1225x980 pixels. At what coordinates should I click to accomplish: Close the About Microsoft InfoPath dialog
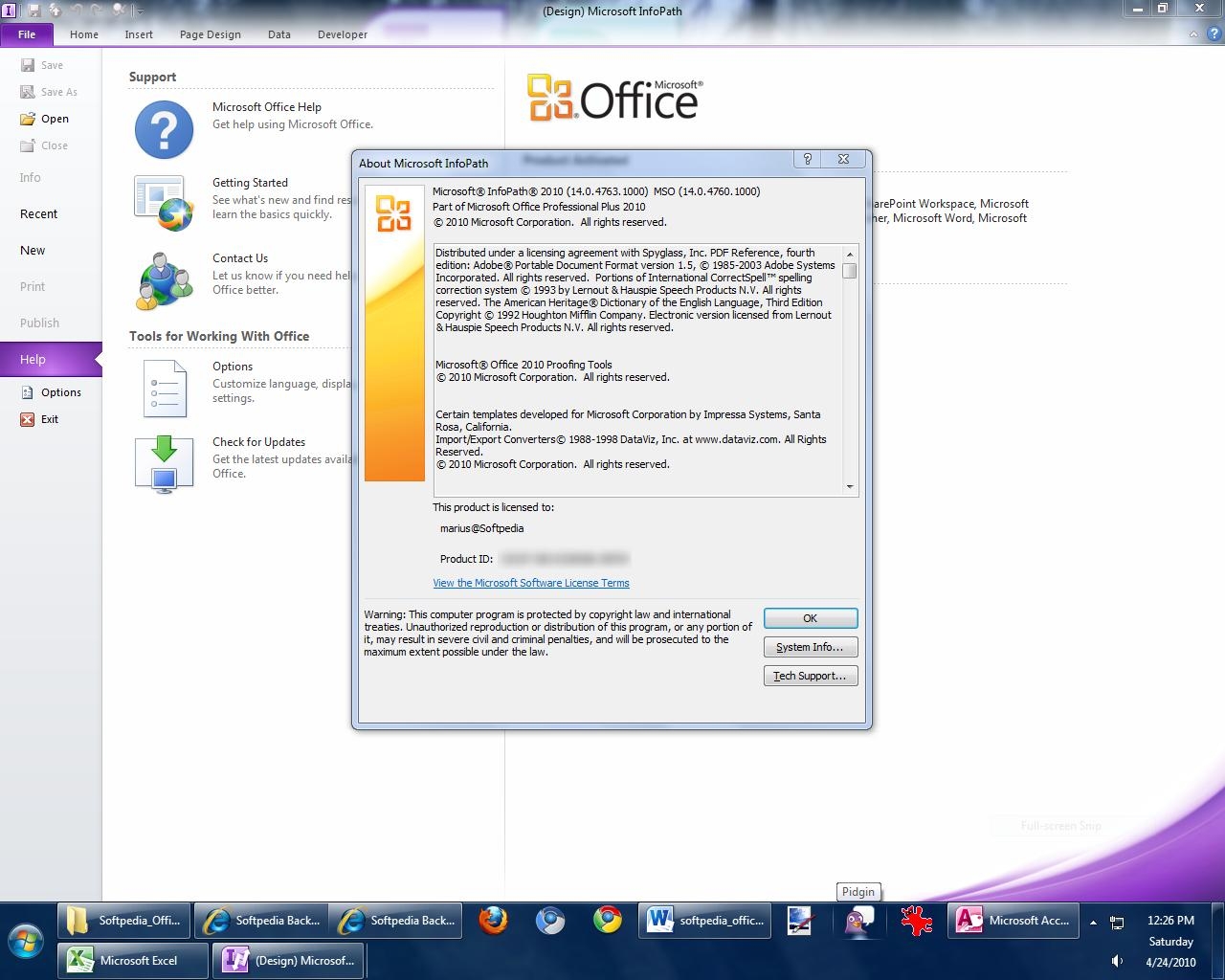843,160
